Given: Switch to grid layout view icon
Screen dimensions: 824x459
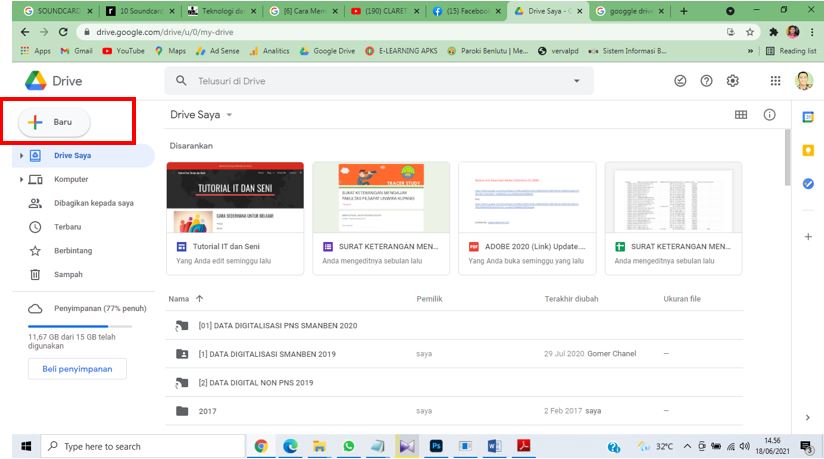Looking at the screenshot, I should [x=741, y=115].
